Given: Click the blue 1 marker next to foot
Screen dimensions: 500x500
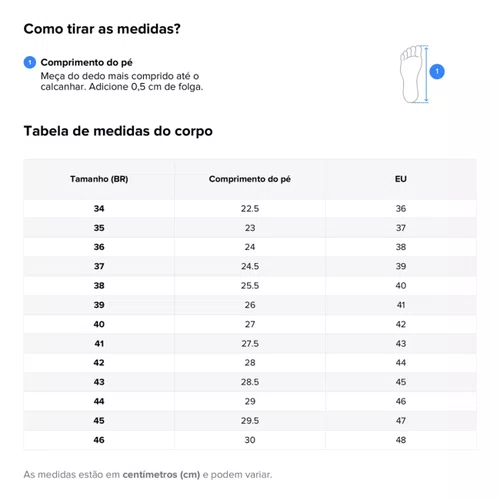Looking at the screenshot, I should [x=437, y=71].
